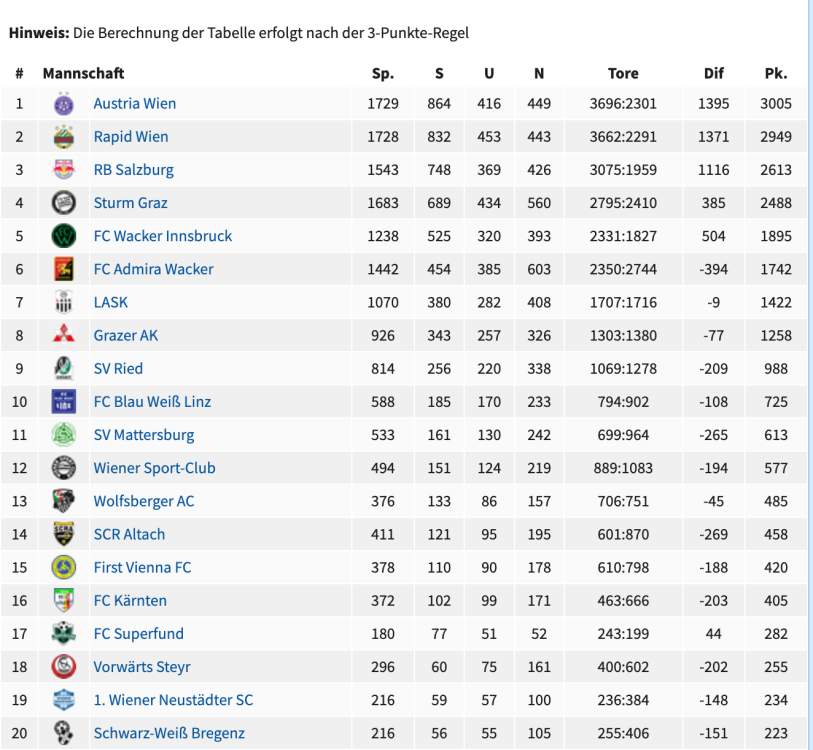The width and height of the screenshot is (813, 750).
Task: Click the Pk. points column header
Action: click(x=775, y=73)
